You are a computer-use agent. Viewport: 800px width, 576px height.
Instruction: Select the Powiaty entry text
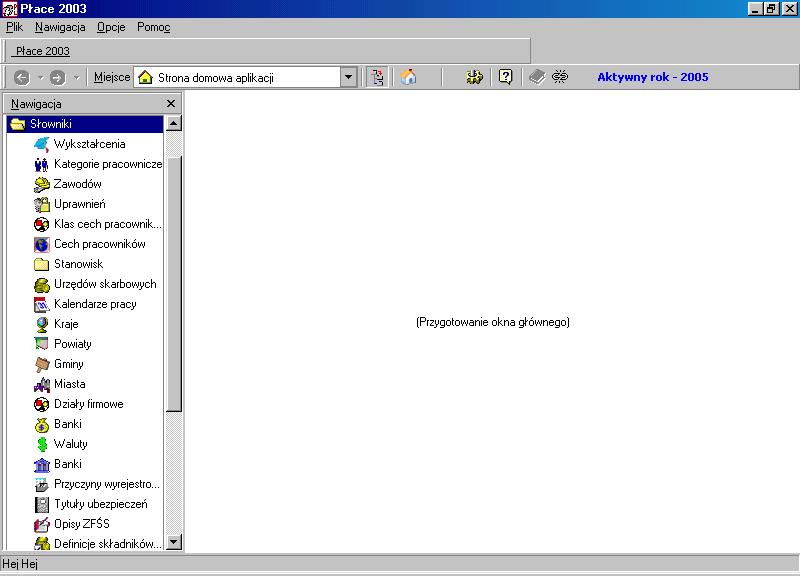pos(72,344)
